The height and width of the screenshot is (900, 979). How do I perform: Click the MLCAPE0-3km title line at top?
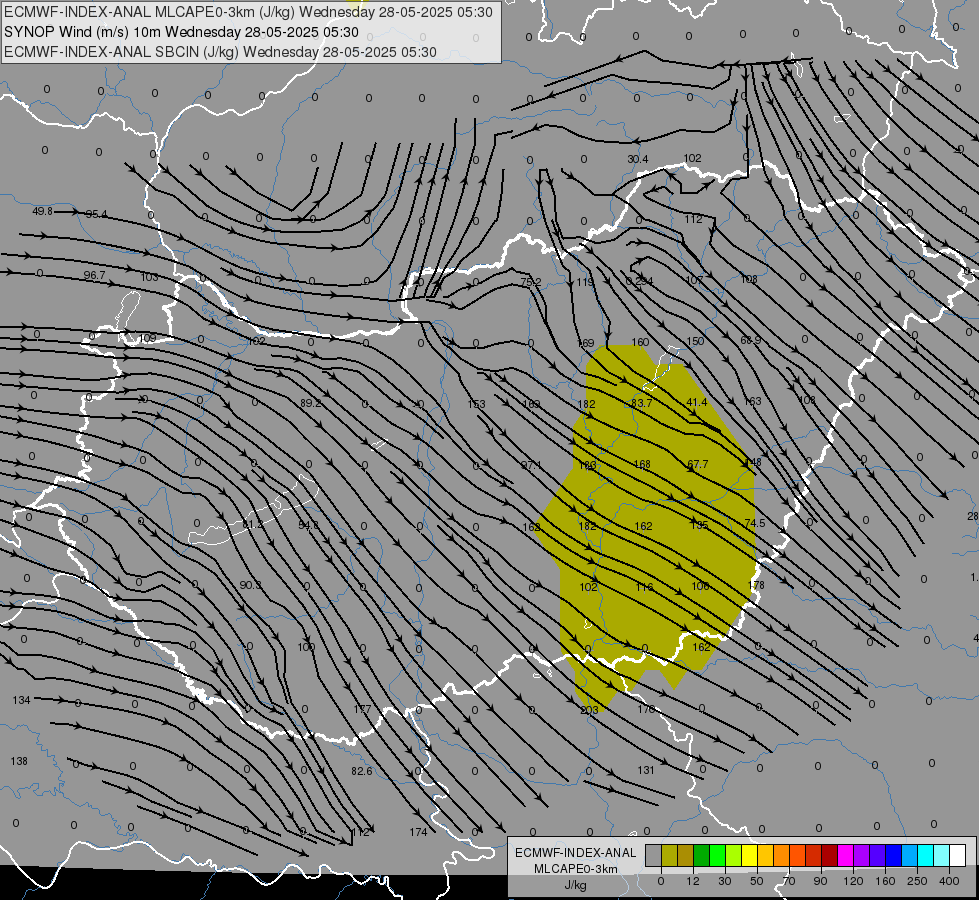tap(248, 12)
